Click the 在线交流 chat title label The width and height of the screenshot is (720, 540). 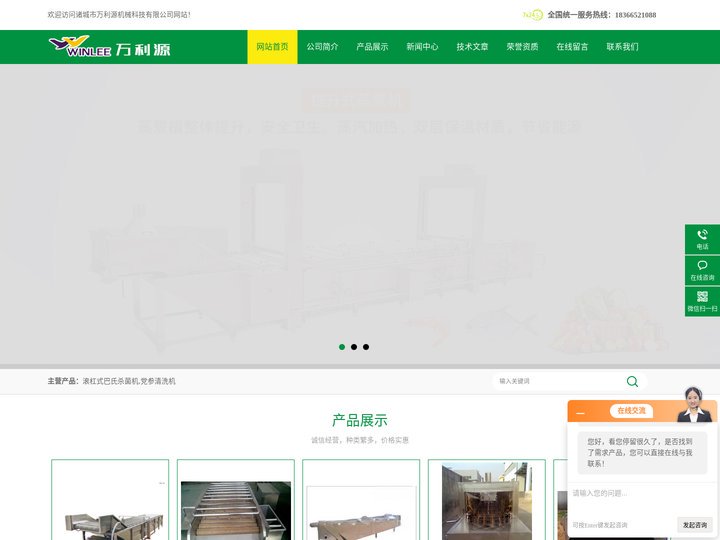point(631,411)
